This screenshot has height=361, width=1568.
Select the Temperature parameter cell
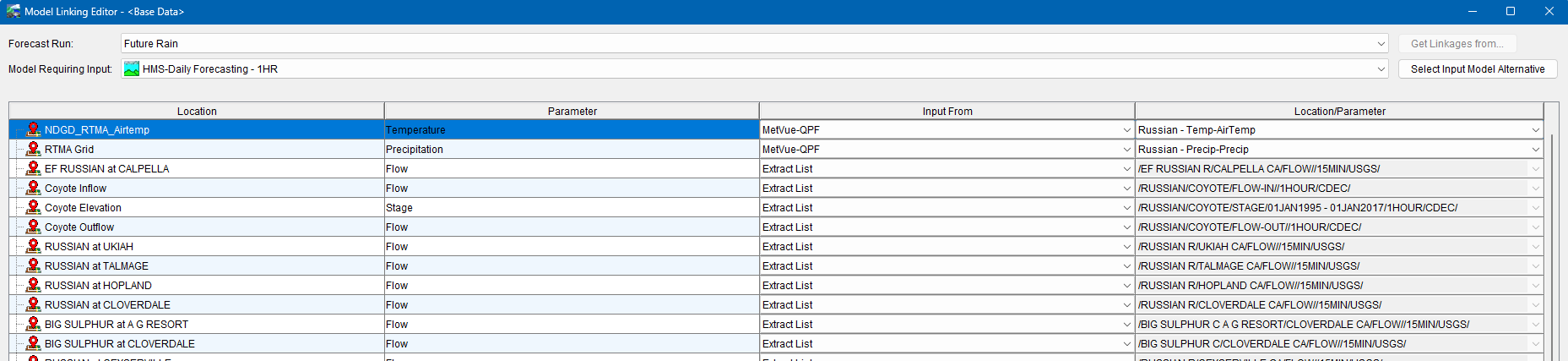click(572, 130)
